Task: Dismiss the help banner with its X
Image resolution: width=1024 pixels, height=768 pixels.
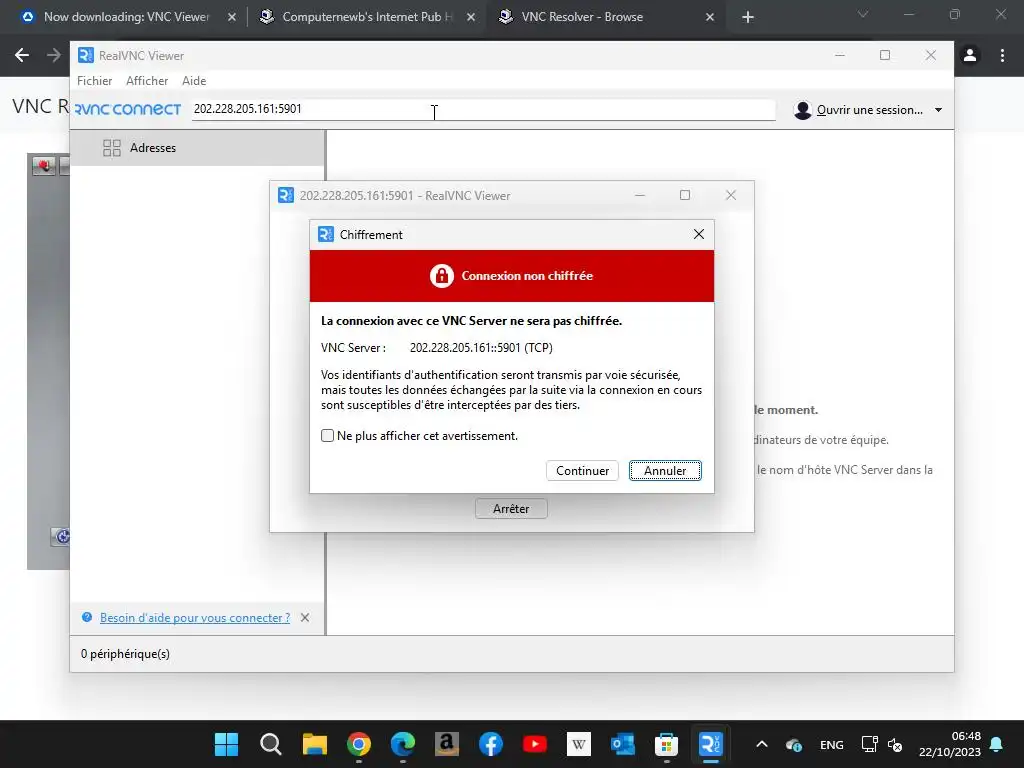Action: click(305, 618)
